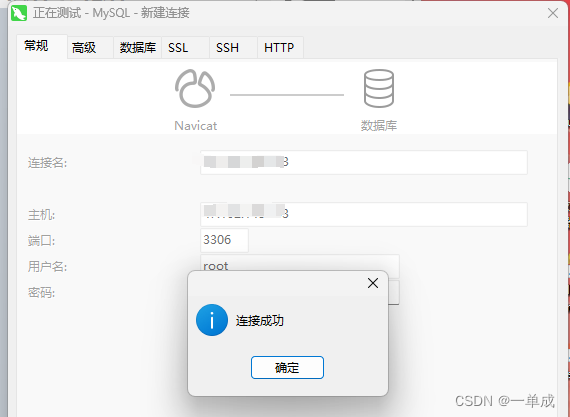570x417 pixels.
Task: Click the 数据库 caption under the cylinder
Action: pyautogui.click(x=379, y=126)
